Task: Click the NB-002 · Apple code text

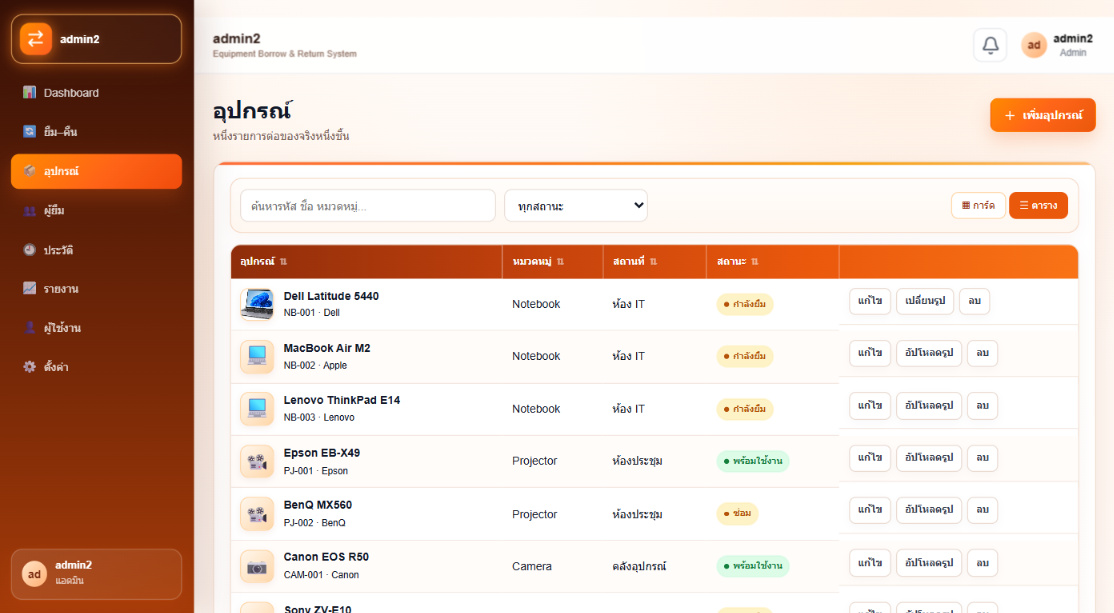Action: (x=315, y=365)
